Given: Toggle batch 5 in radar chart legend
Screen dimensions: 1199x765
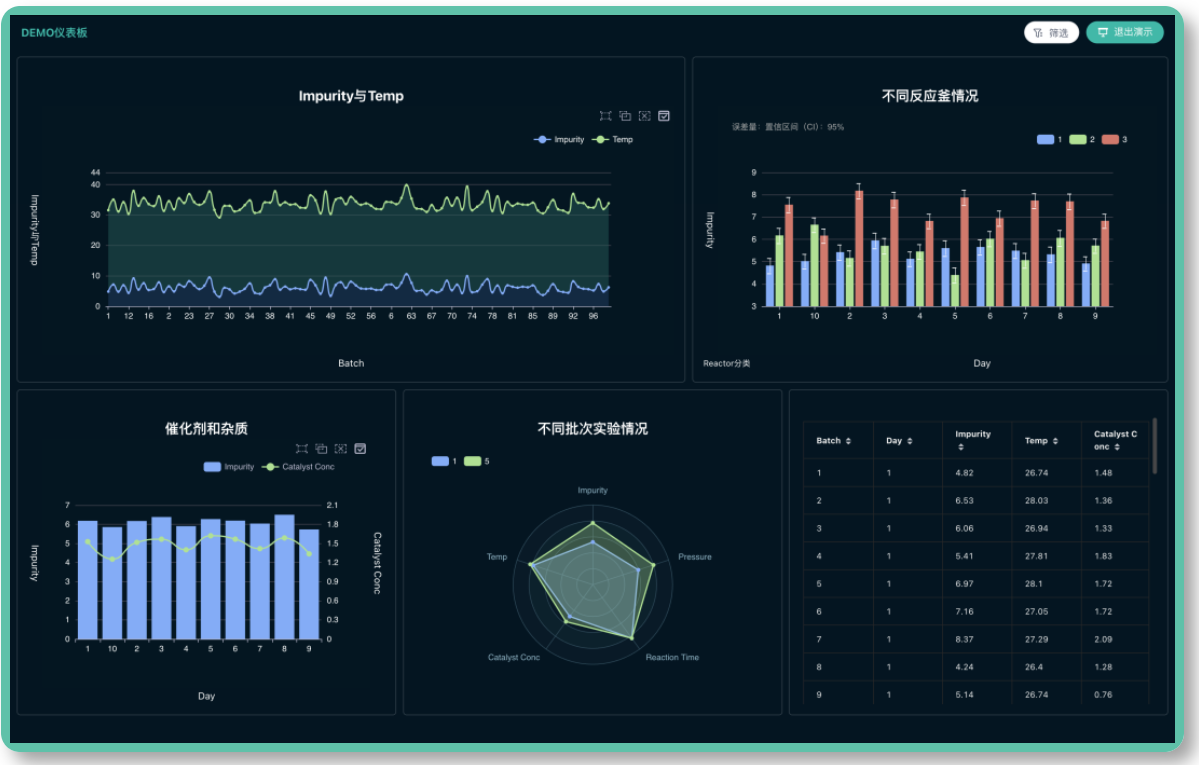Looking at the screenshot, I should click(476, 461).
